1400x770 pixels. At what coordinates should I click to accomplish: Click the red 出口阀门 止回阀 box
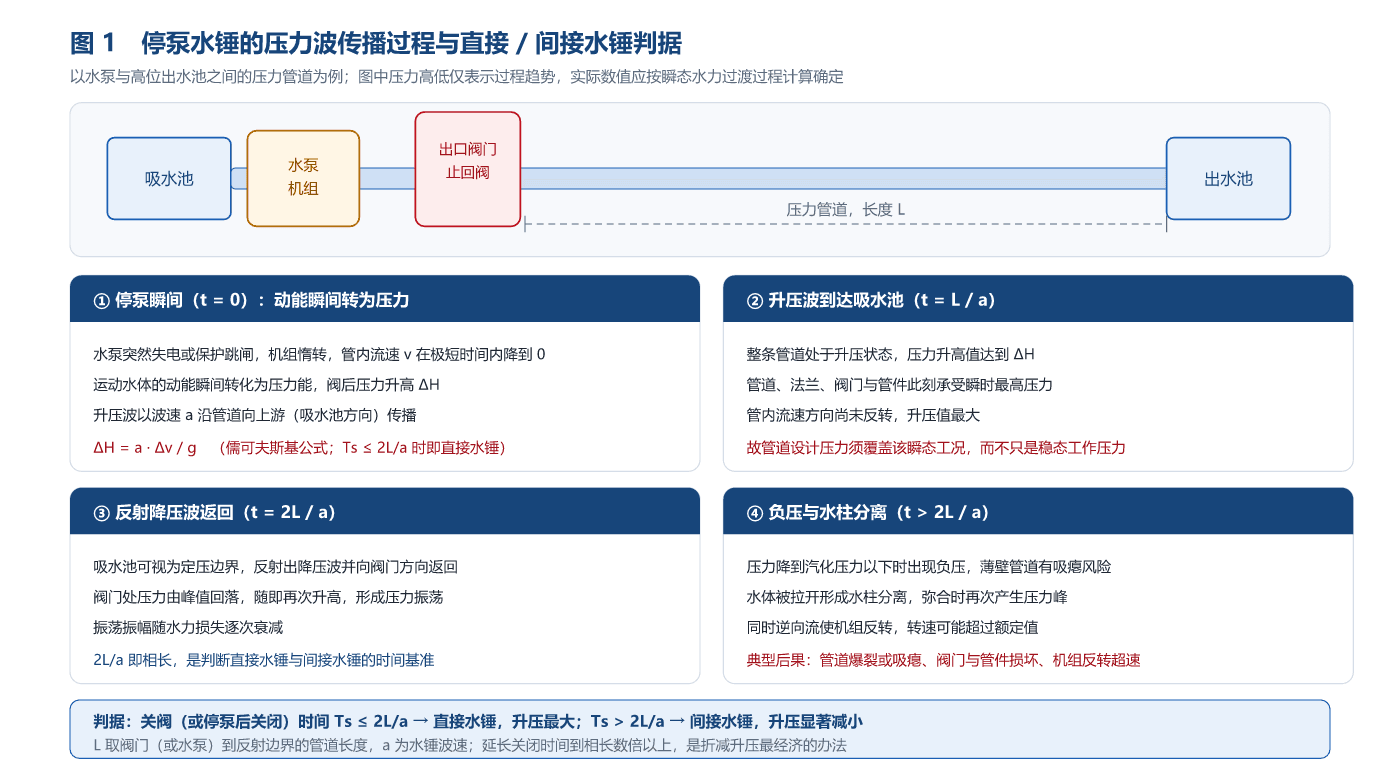(x=468, y=169)
